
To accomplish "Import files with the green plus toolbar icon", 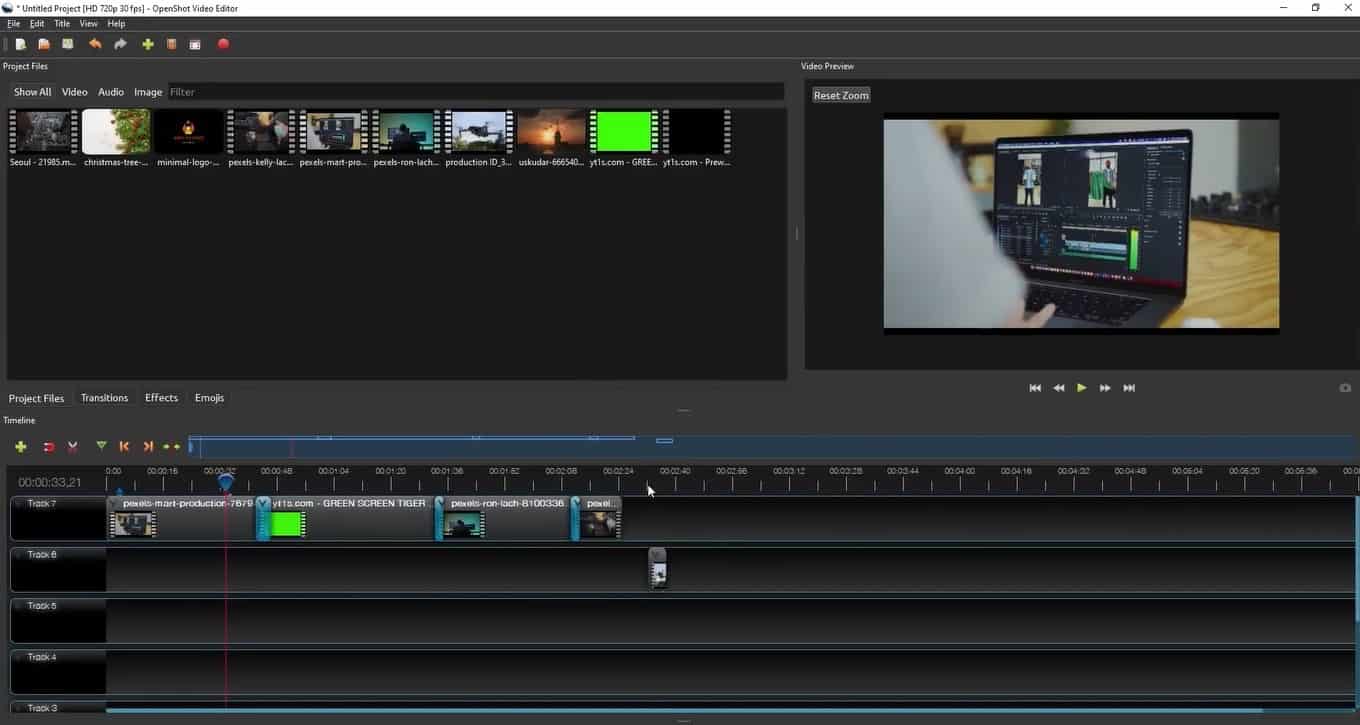I will point(148,44).
